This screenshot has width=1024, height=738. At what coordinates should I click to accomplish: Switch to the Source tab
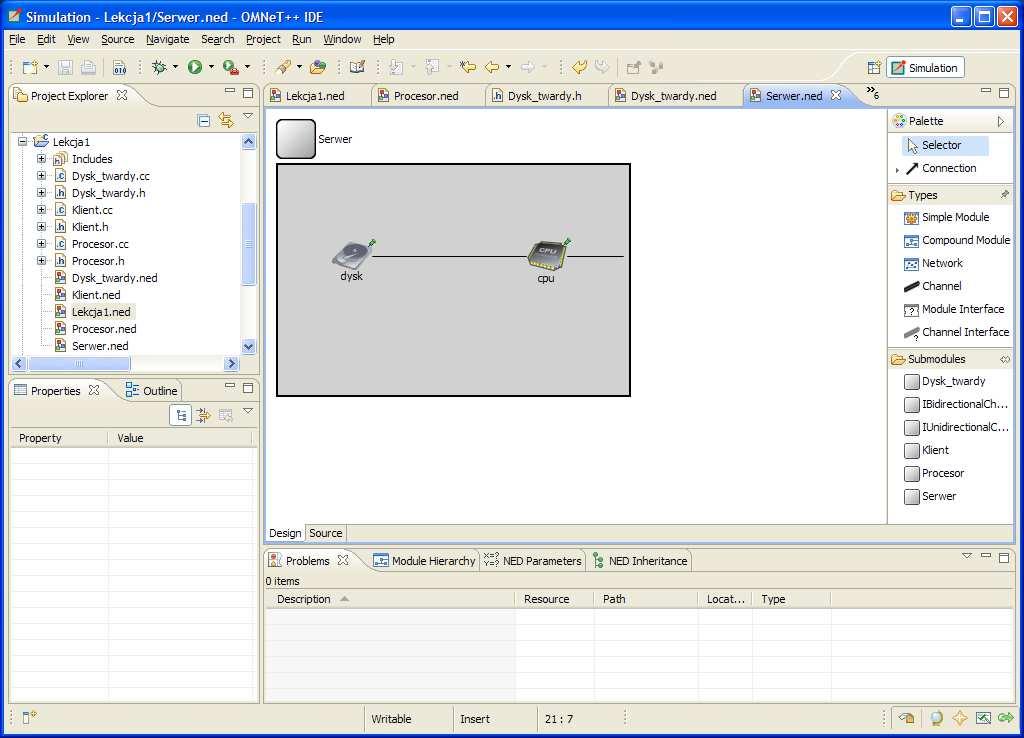click(325, 533)
